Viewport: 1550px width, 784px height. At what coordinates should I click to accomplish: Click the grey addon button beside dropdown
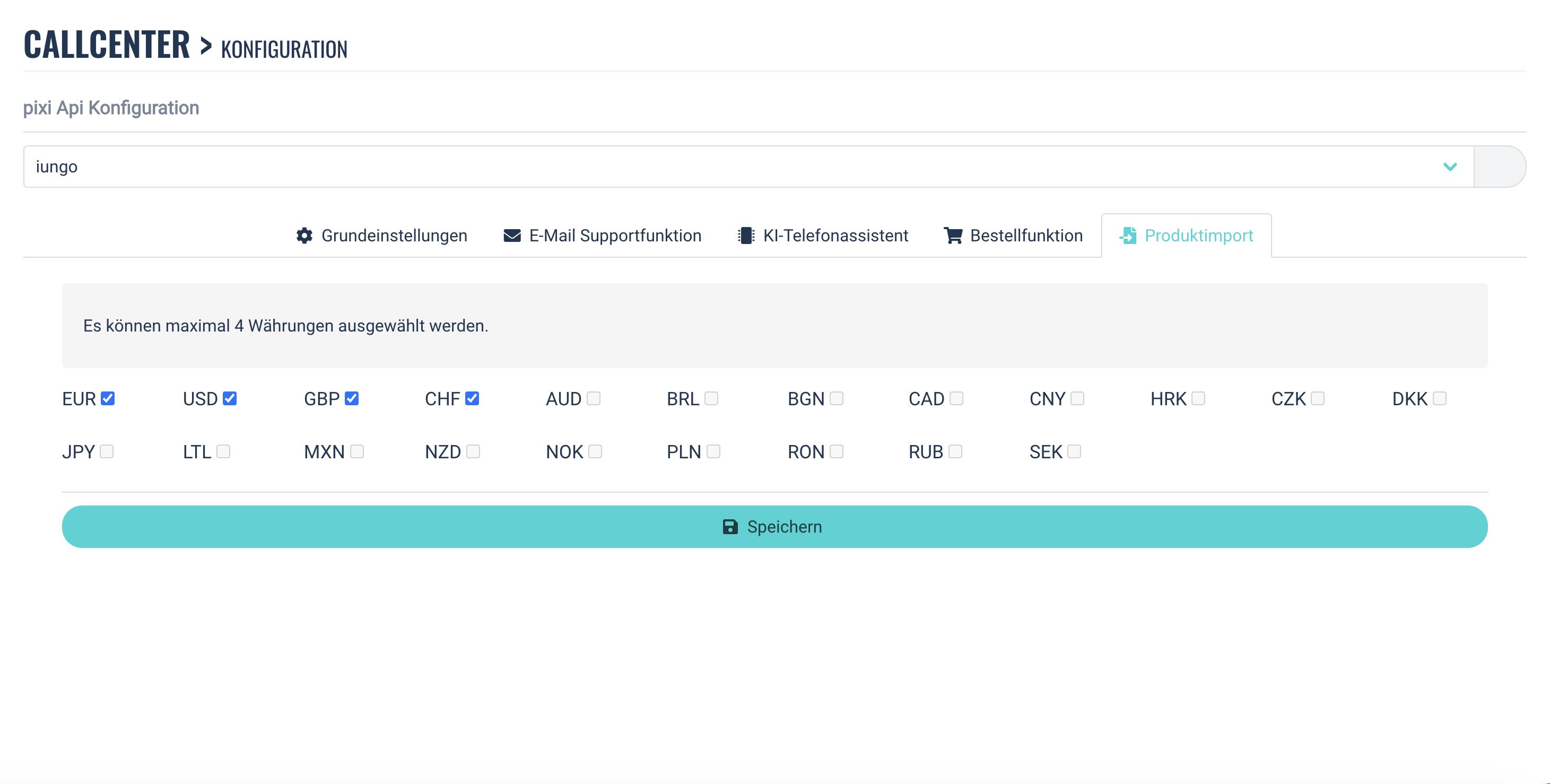point(1499,167)
